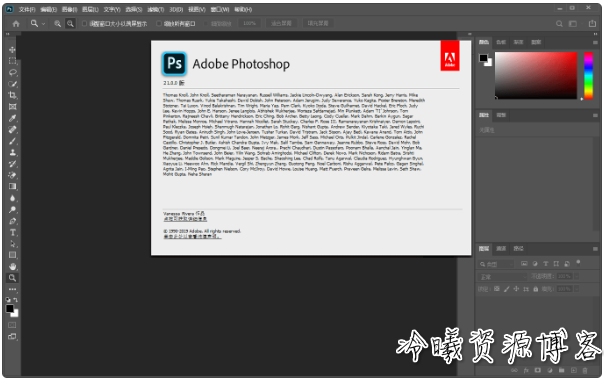Select the History Brush tool
The image size is (604, 380).
click(x=12, y=164)
